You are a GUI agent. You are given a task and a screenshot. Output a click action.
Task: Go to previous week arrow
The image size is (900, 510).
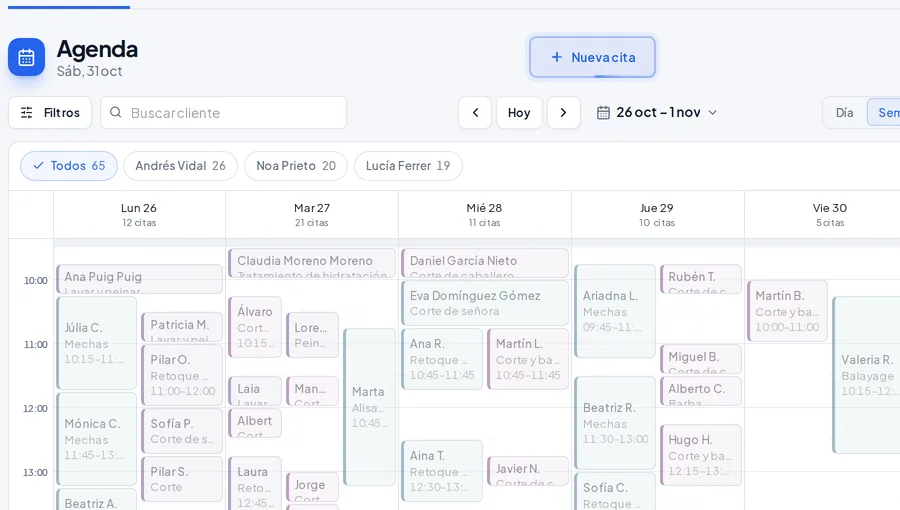pos(475,112)
